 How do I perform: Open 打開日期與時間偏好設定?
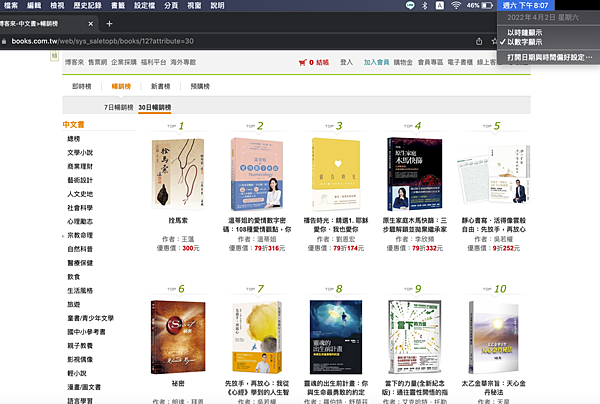point(549,57)
